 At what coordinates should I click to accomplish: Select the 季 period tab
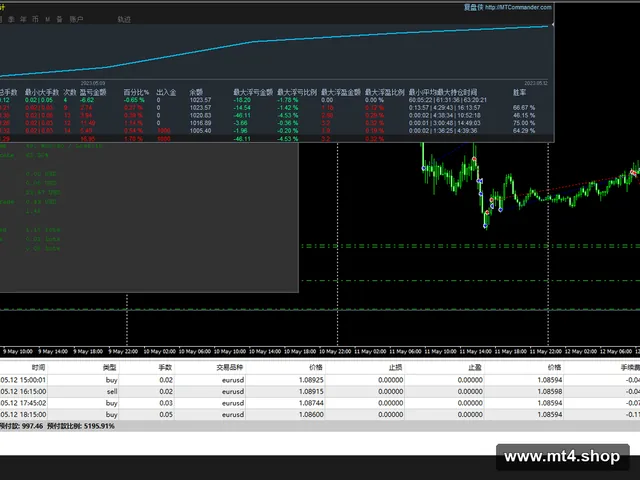pyautogui.click(x=11, y=19)
